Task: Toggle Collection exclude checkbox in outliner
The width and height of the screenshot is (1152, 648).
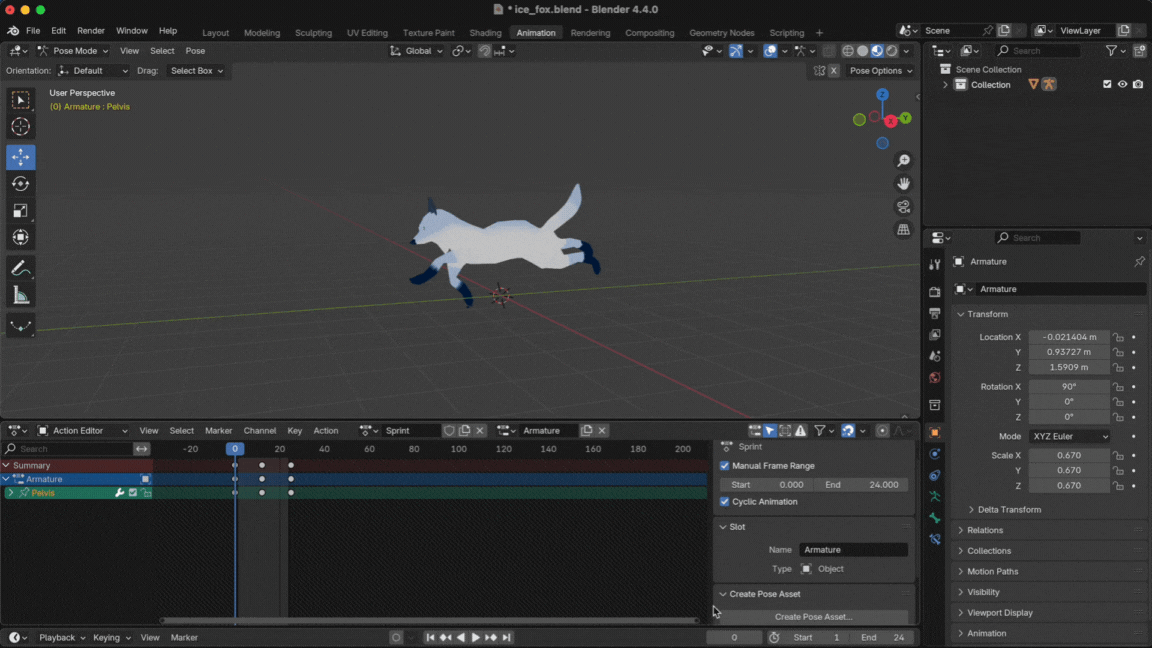Action: (1107, 84)
